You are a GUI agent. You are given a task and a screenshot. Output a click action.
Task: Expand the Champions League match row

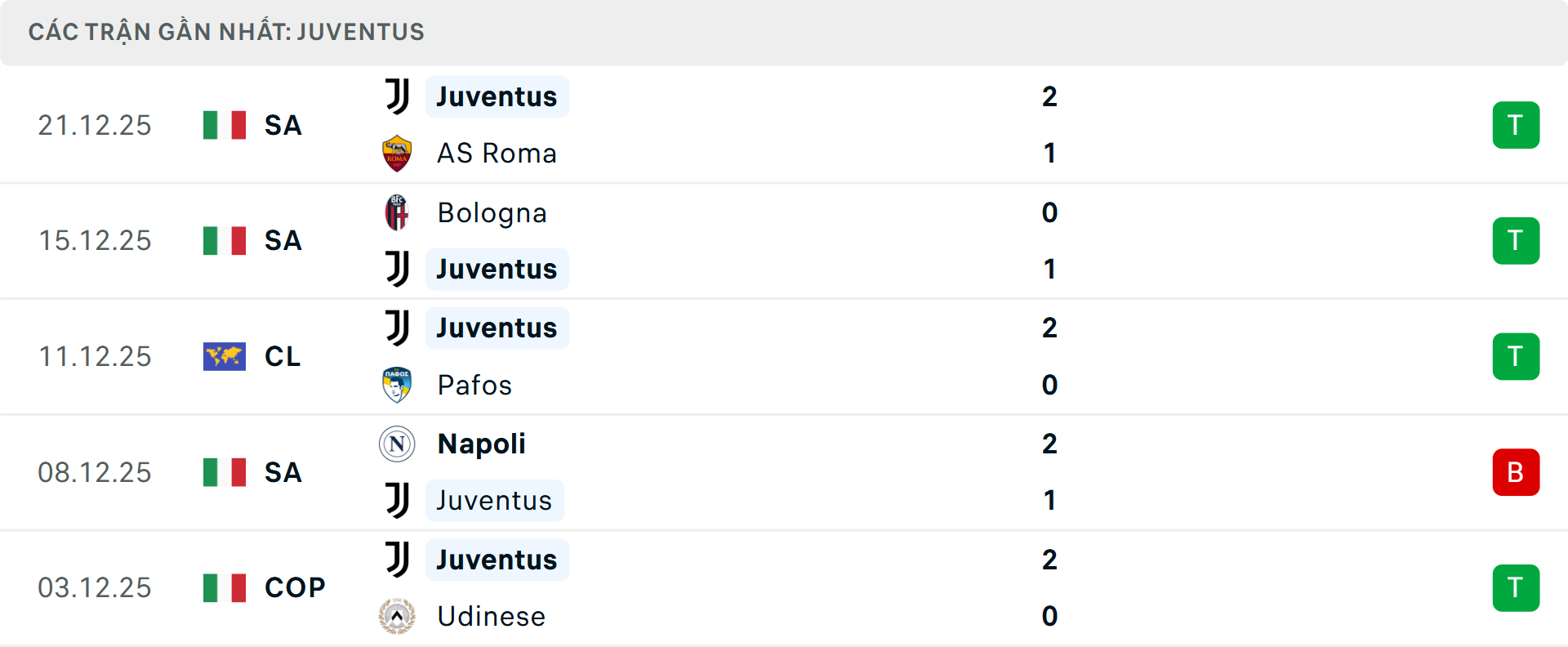point(784,356)
